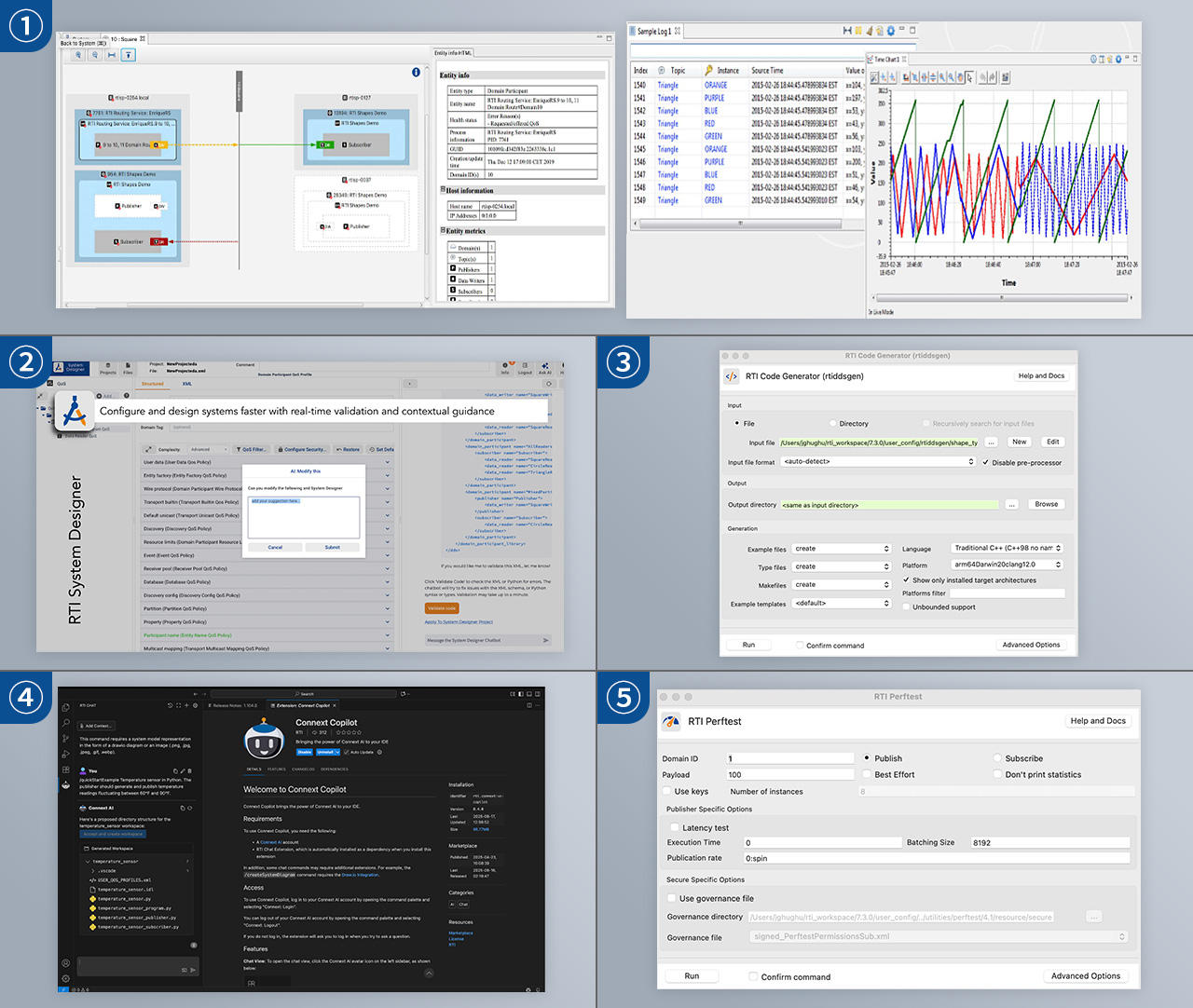Click the Payload input field
This screenshot has height=1008, width=1193.
click(x=789, y=774)
